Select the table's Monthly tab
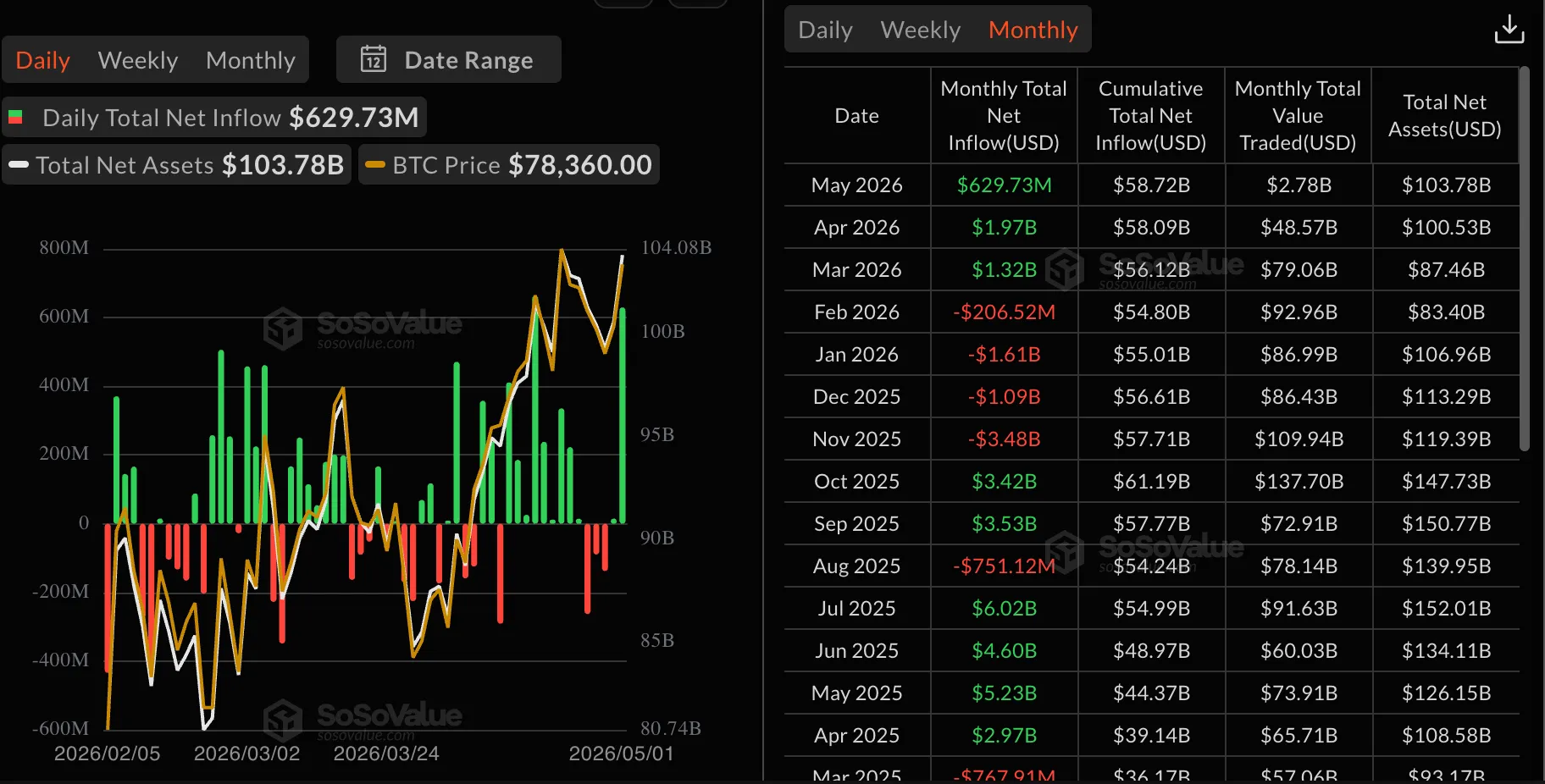This screenshot has width=1545, height=784. pos(1033,30)
